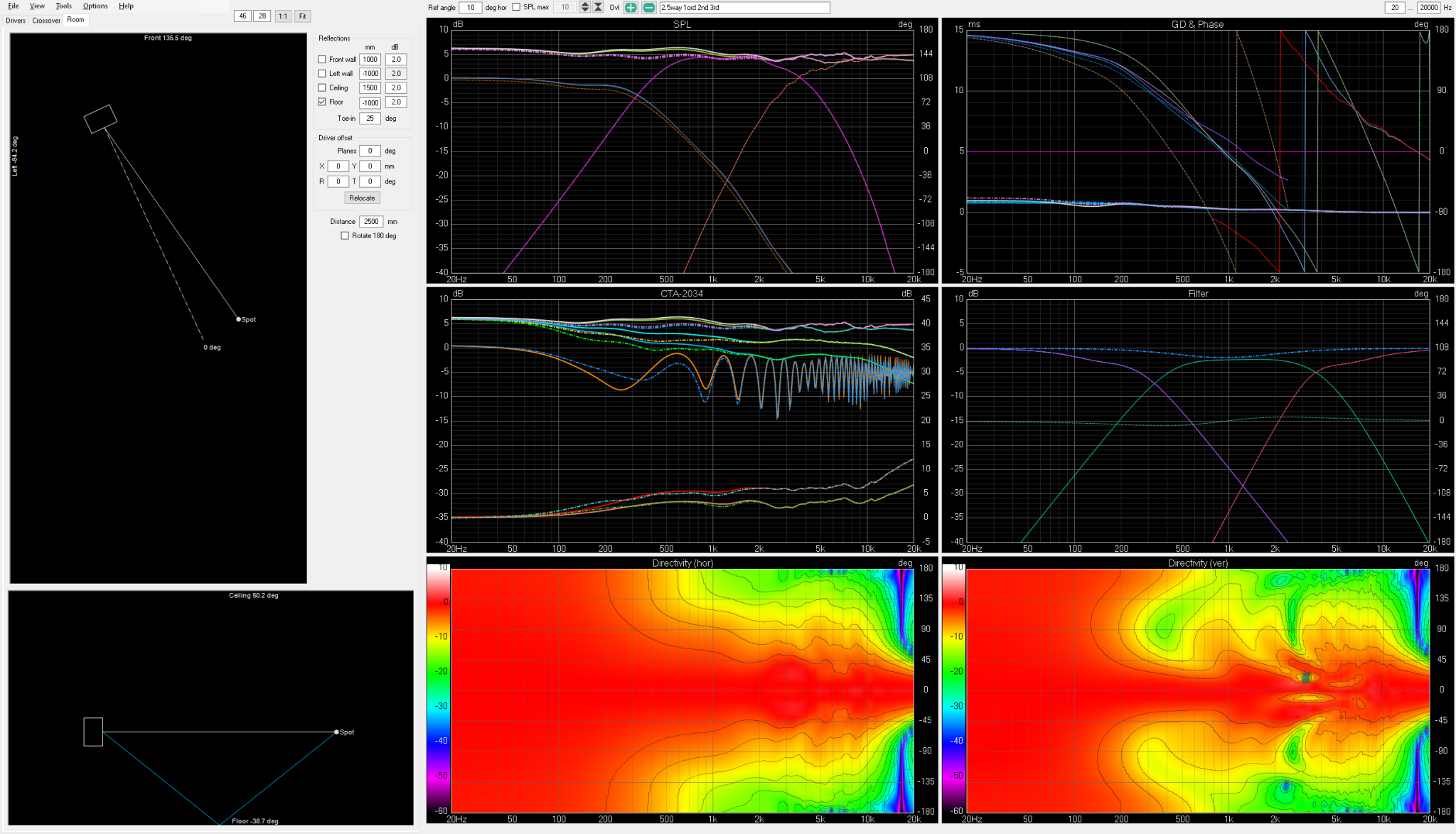Click the minimum frequency field 20
The image size is (1456, 834).
[1395, 8]
